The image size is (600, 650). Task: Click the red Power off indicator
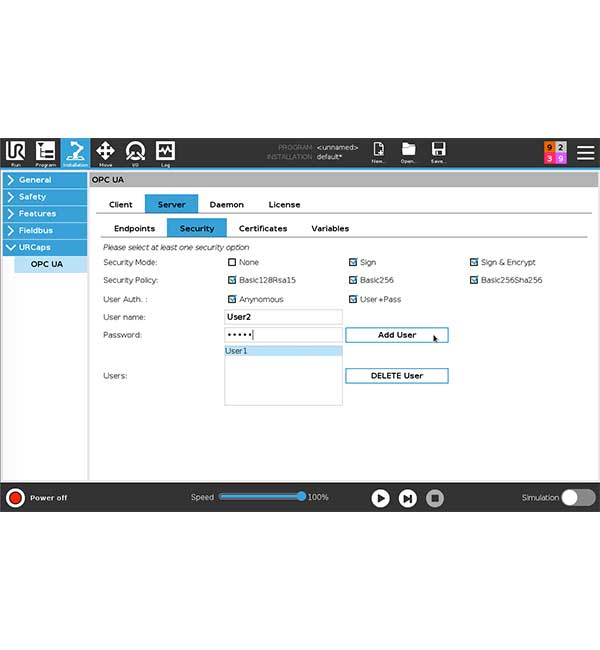15,497
